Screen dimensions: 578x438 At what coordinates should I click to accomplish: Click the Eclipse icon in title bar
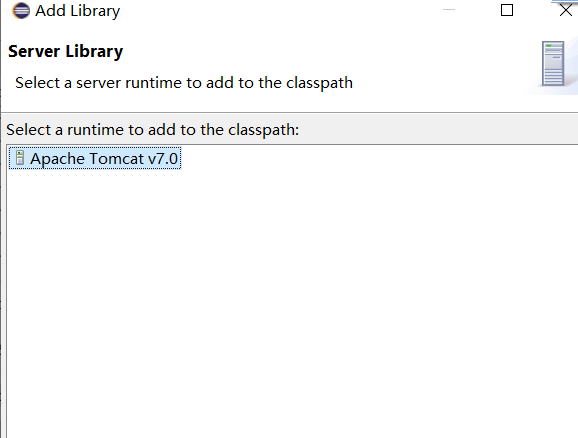[21, 11]
